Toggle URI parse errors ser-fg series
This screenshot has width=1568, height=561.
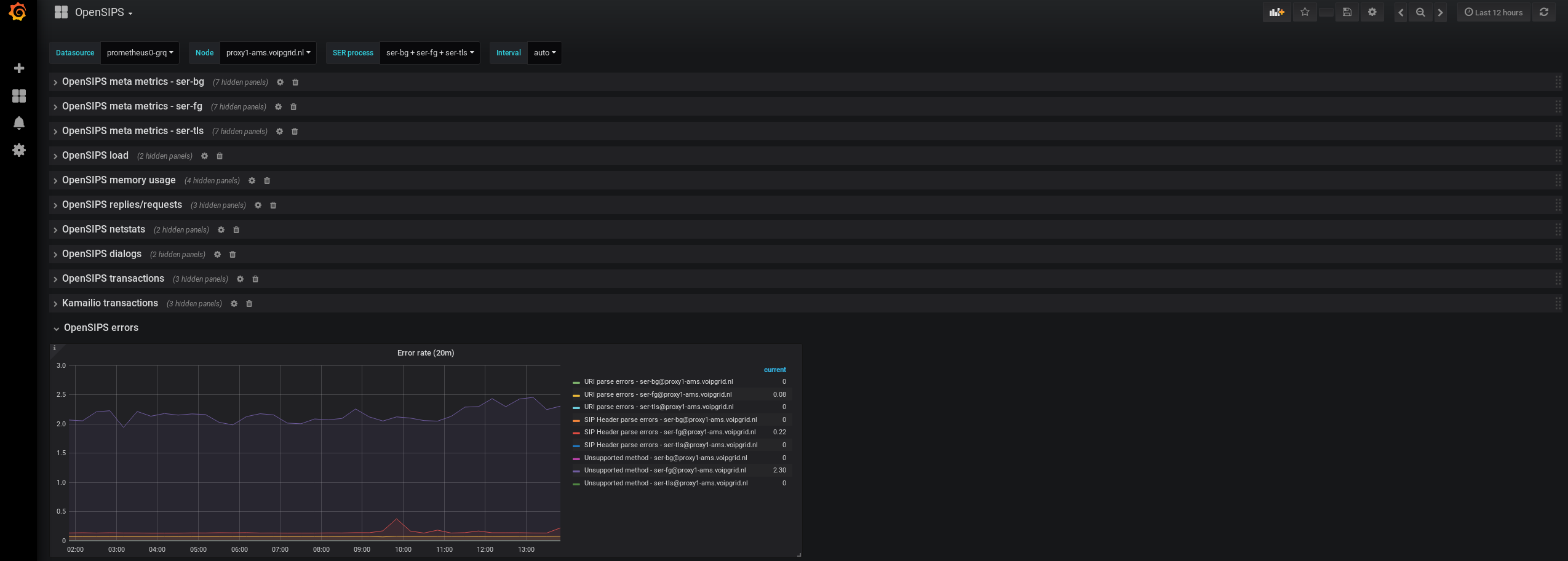click(658, 395)
